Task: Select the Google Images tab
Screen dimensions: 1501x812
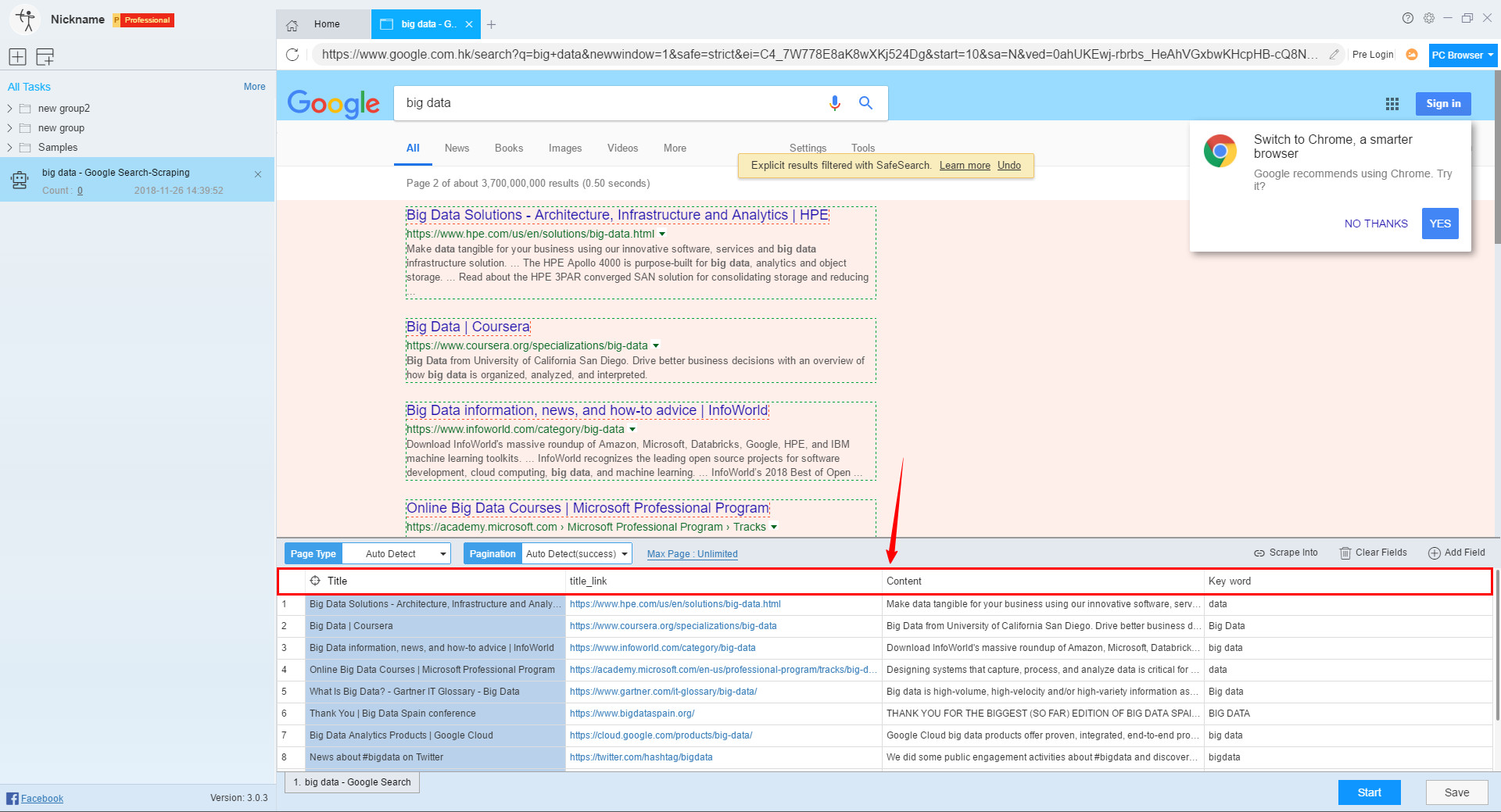Action: pyautogui.click(x=565, y=148)
